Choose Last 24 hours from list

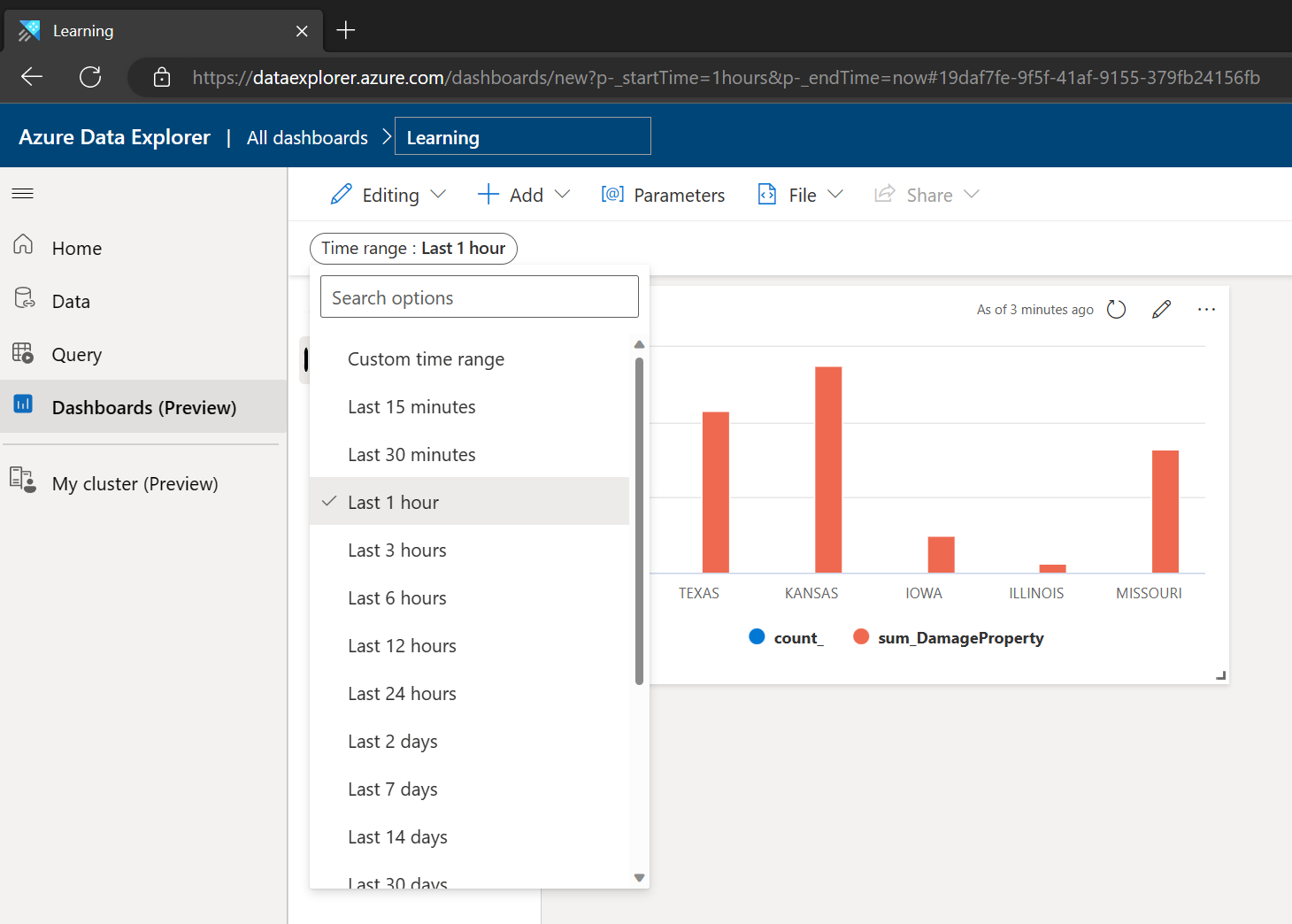[x=402, y=694]
